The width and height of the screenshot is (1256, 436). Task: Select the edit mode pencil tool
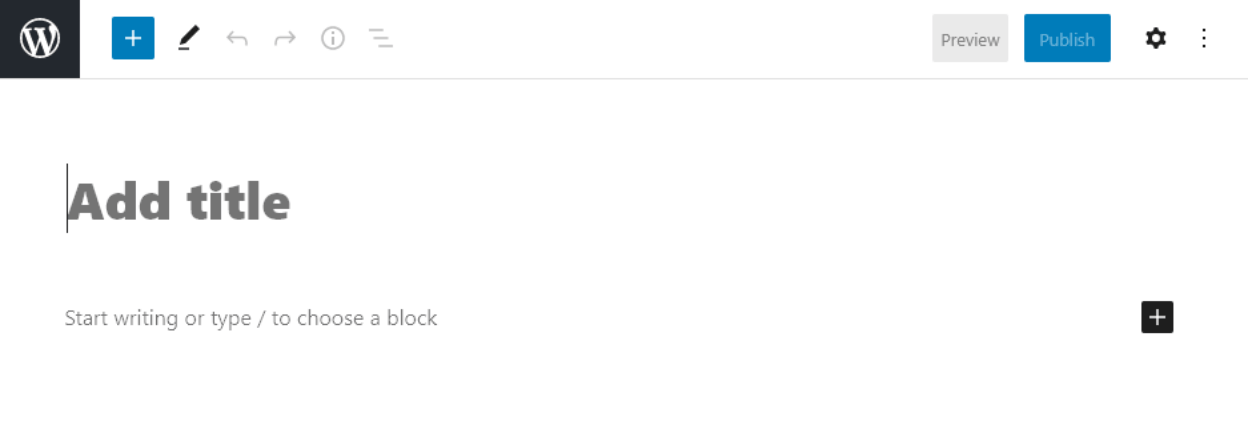(x=188, y=39)
